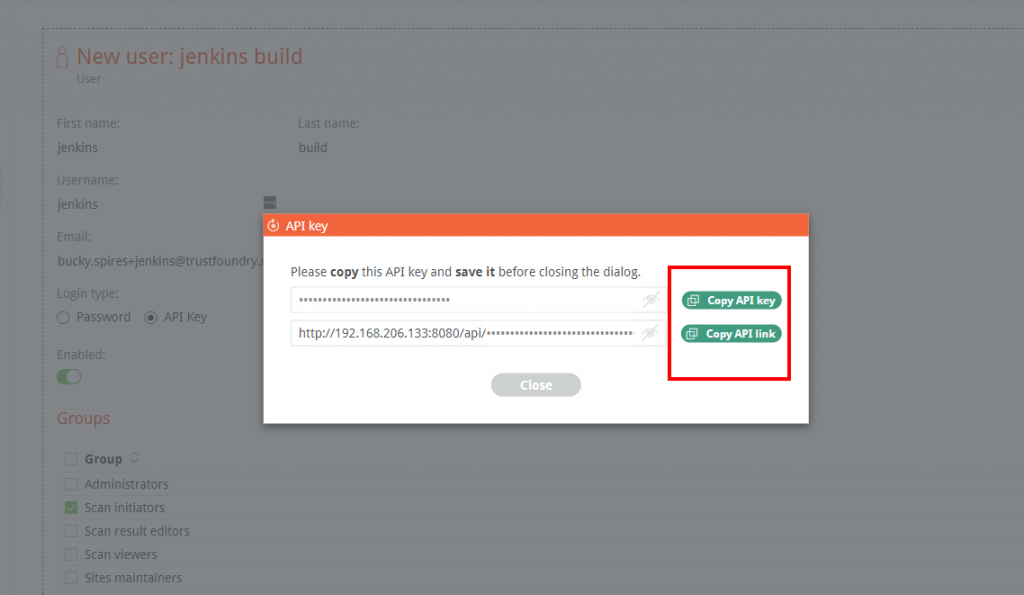Toggle the Enabled switch off
The width and height of the screenshot is (1024, 595).
69,377
